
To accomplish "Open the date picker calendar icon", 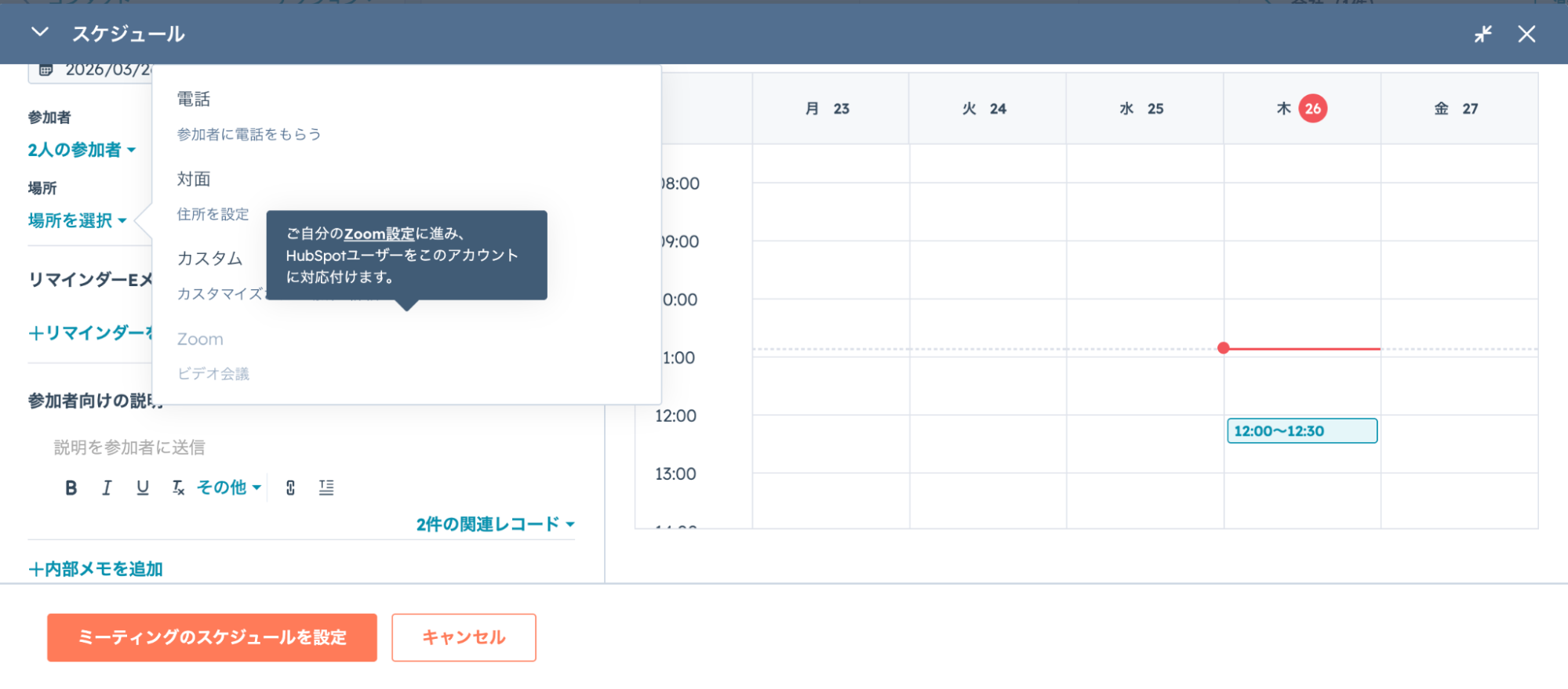I will point(46,70).
